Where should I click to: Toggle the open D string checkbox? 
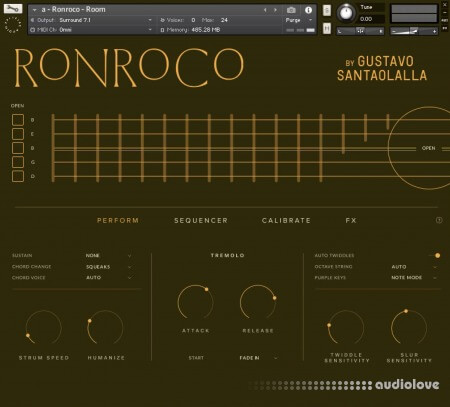[18, 176]
